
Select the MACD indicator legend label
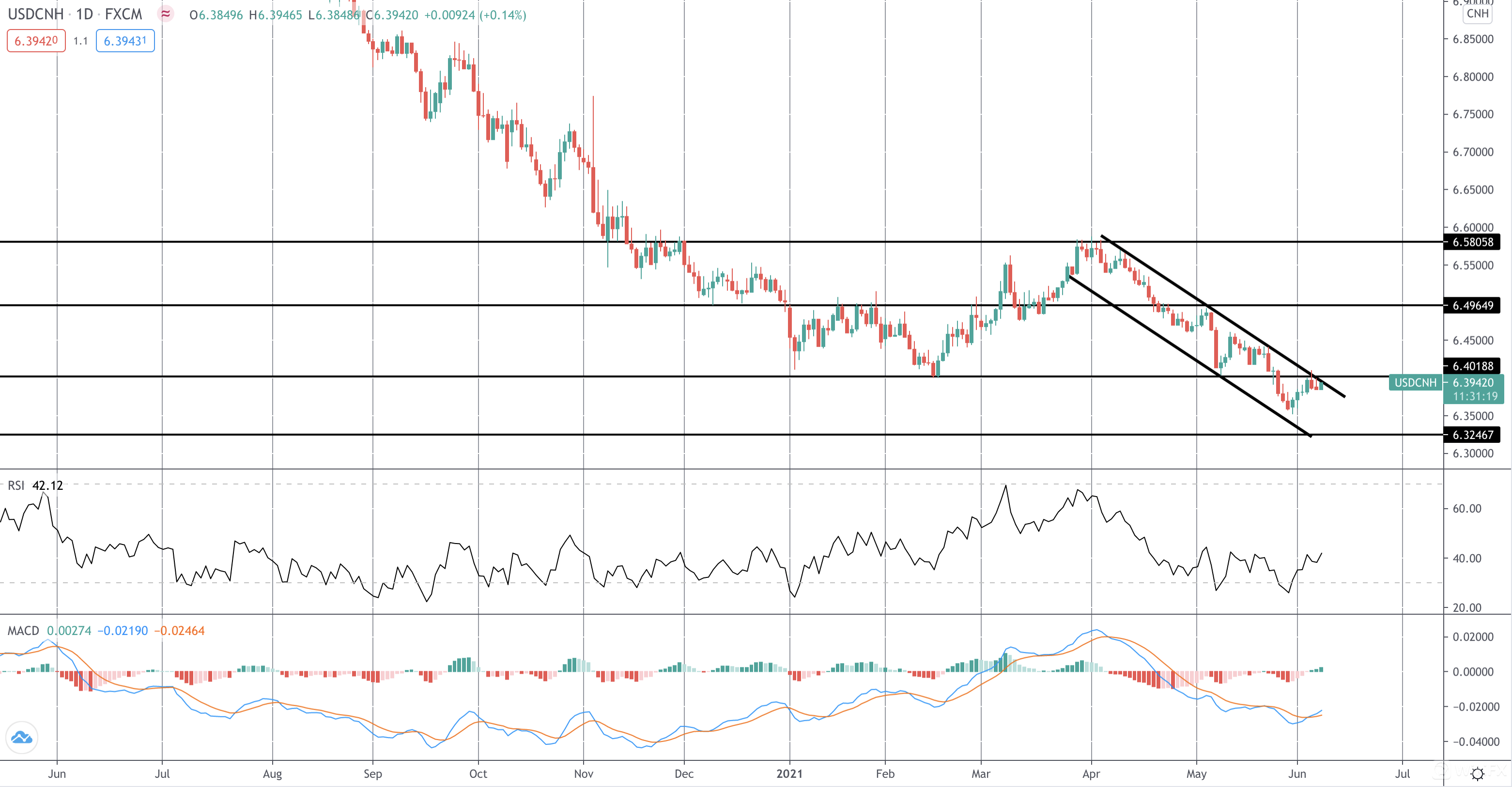pos(23,630)
